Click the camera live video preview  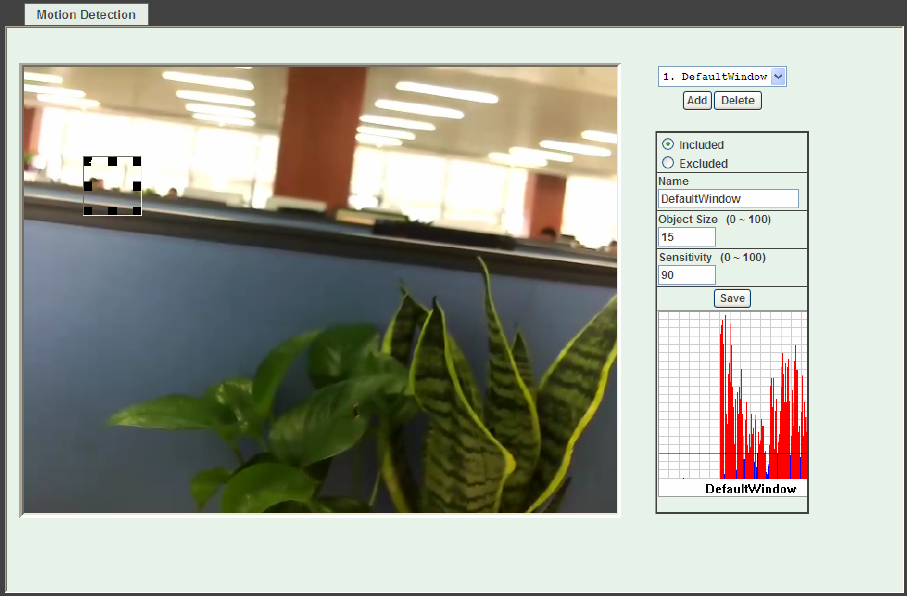(x=320, y=289)
